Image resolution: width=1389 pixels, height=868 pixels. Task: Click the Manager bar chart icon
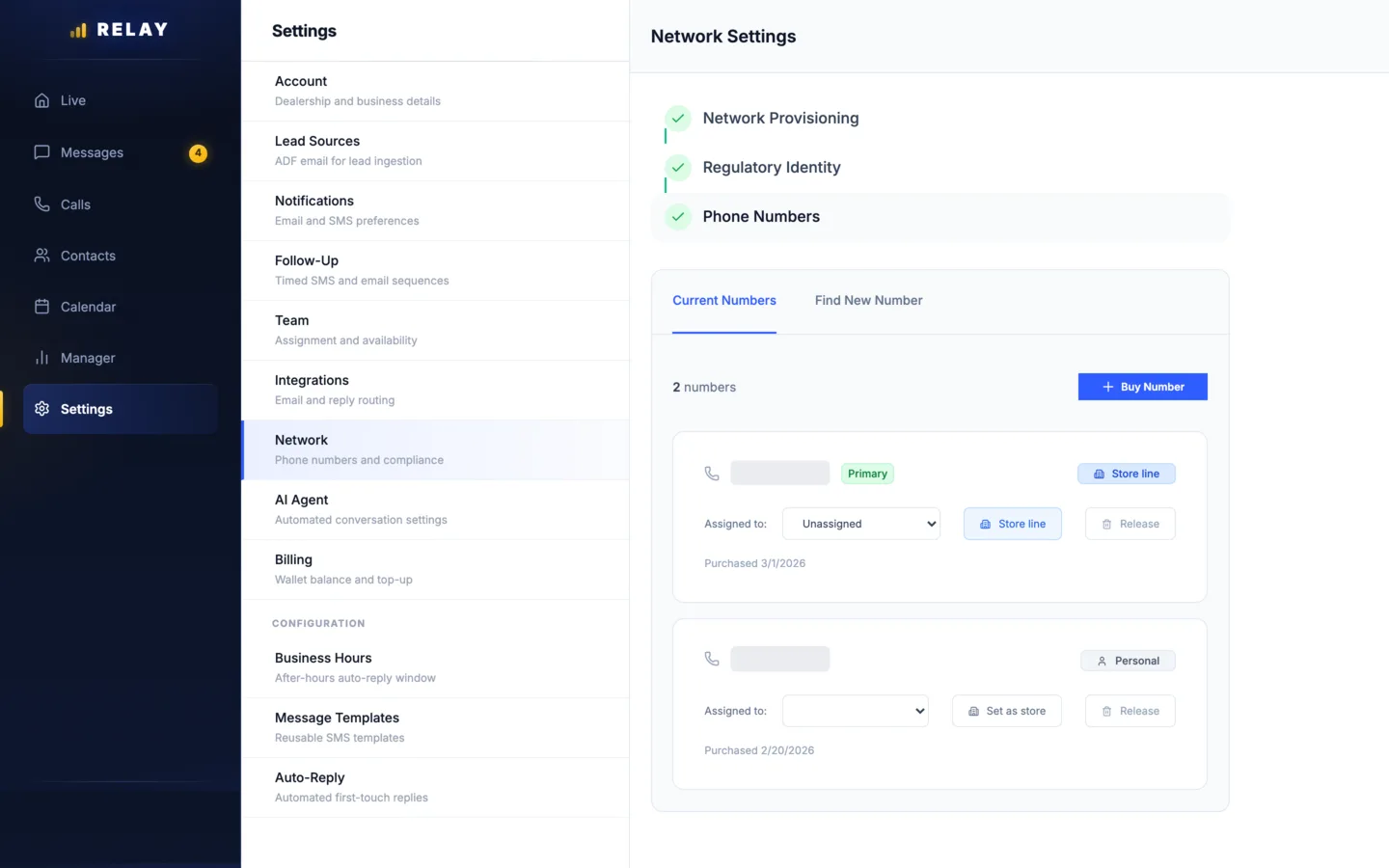click(41, 358)
